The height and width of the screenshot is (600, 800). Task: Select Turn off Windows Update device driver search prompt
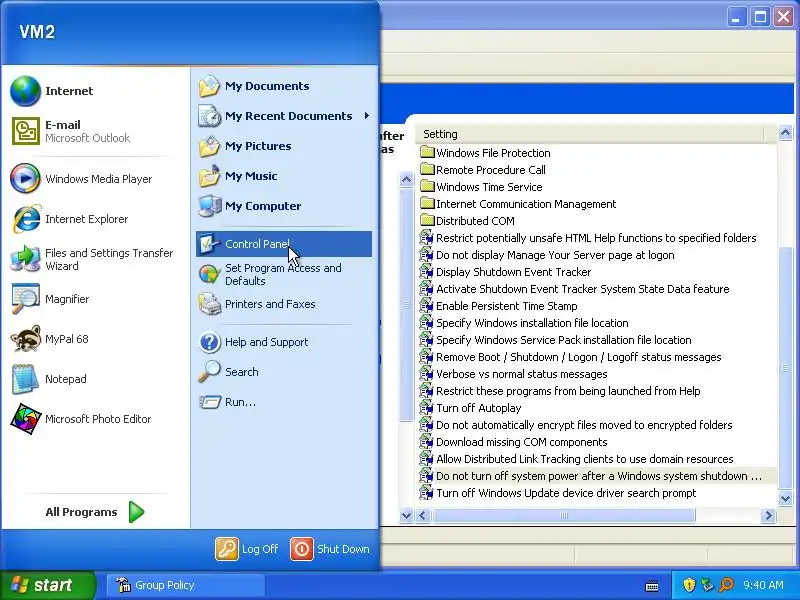tap(558, 493)
